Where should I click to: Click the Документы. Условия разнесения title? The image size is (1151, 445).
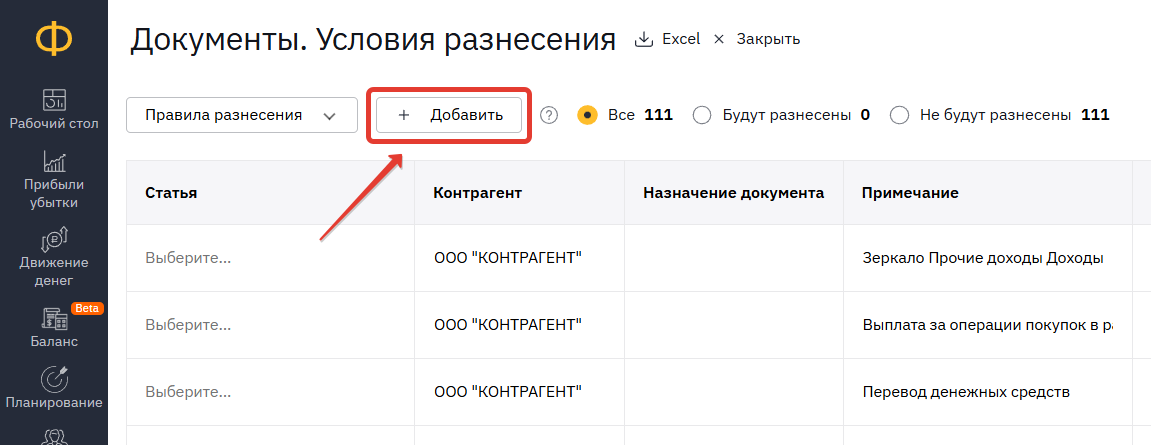(x=373, y=40)
